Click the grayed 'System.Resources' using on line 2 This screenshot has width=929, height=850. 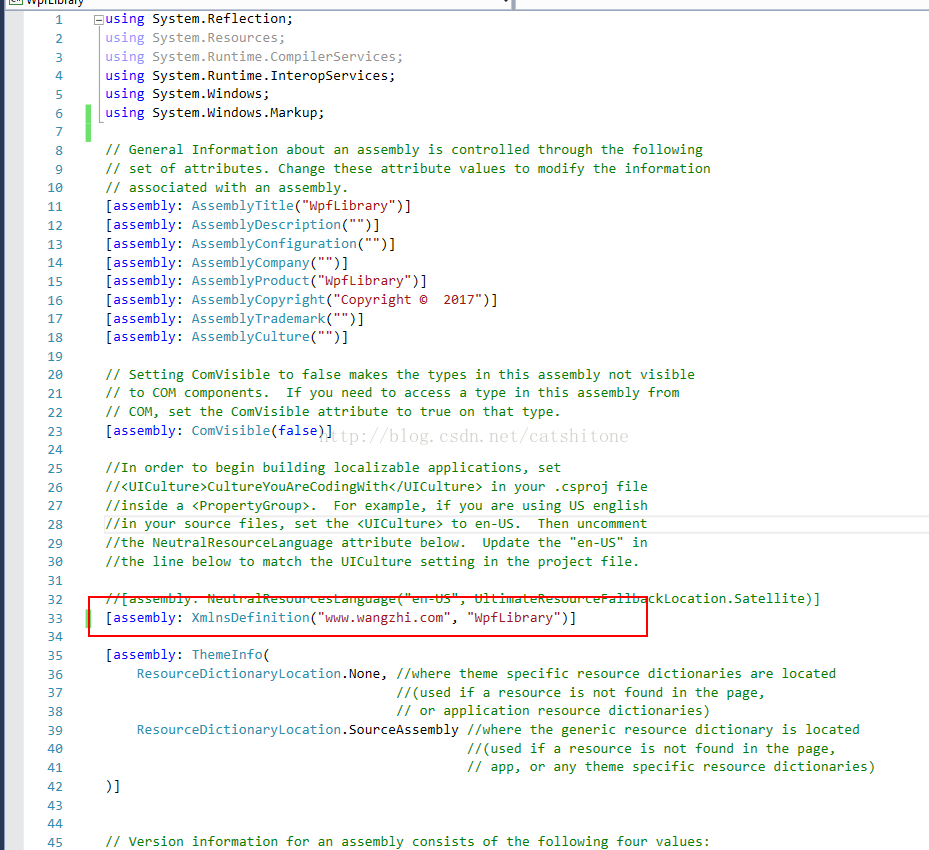(x=214, y=38)
